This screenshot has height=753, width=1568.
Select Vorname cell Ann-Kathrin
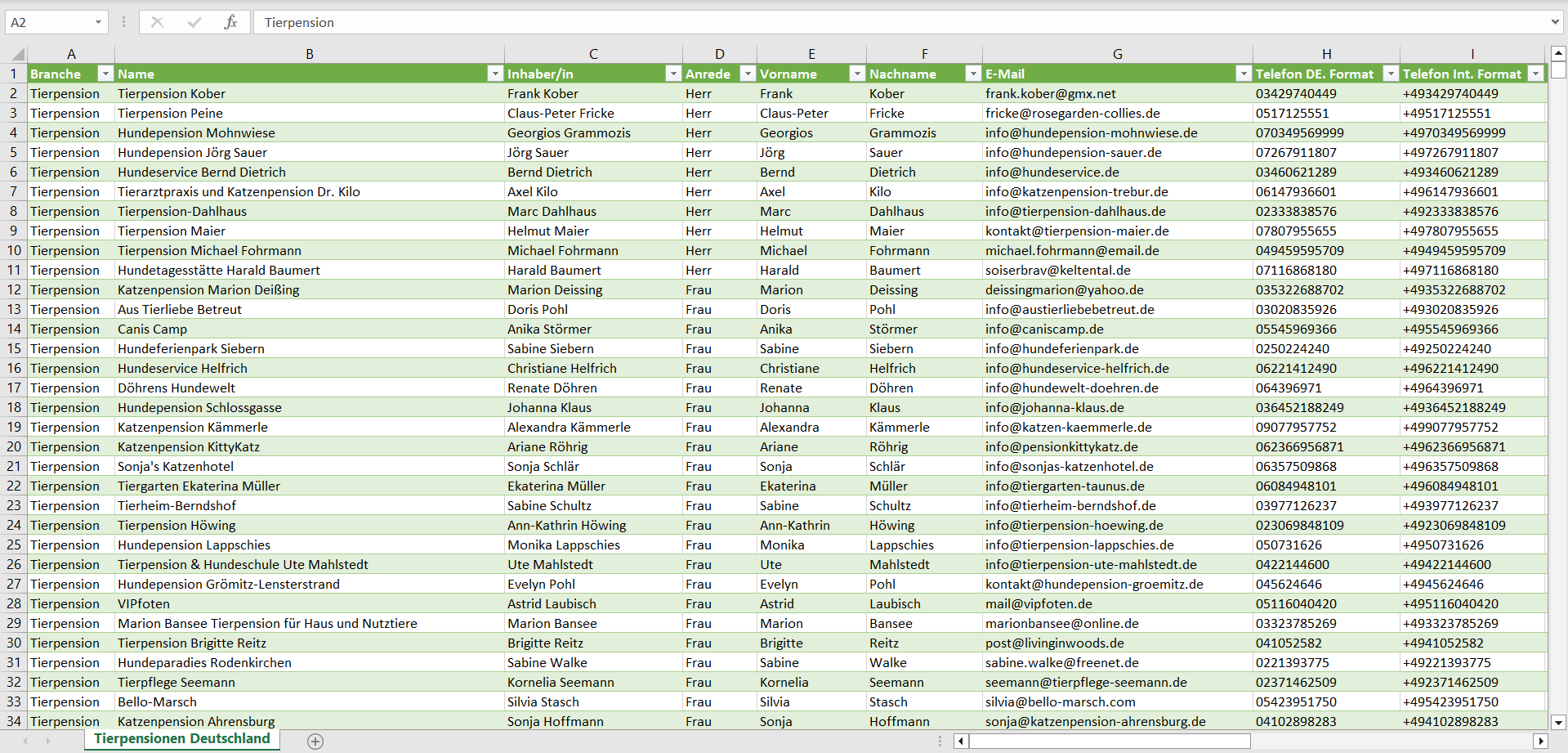click(811, 525)
